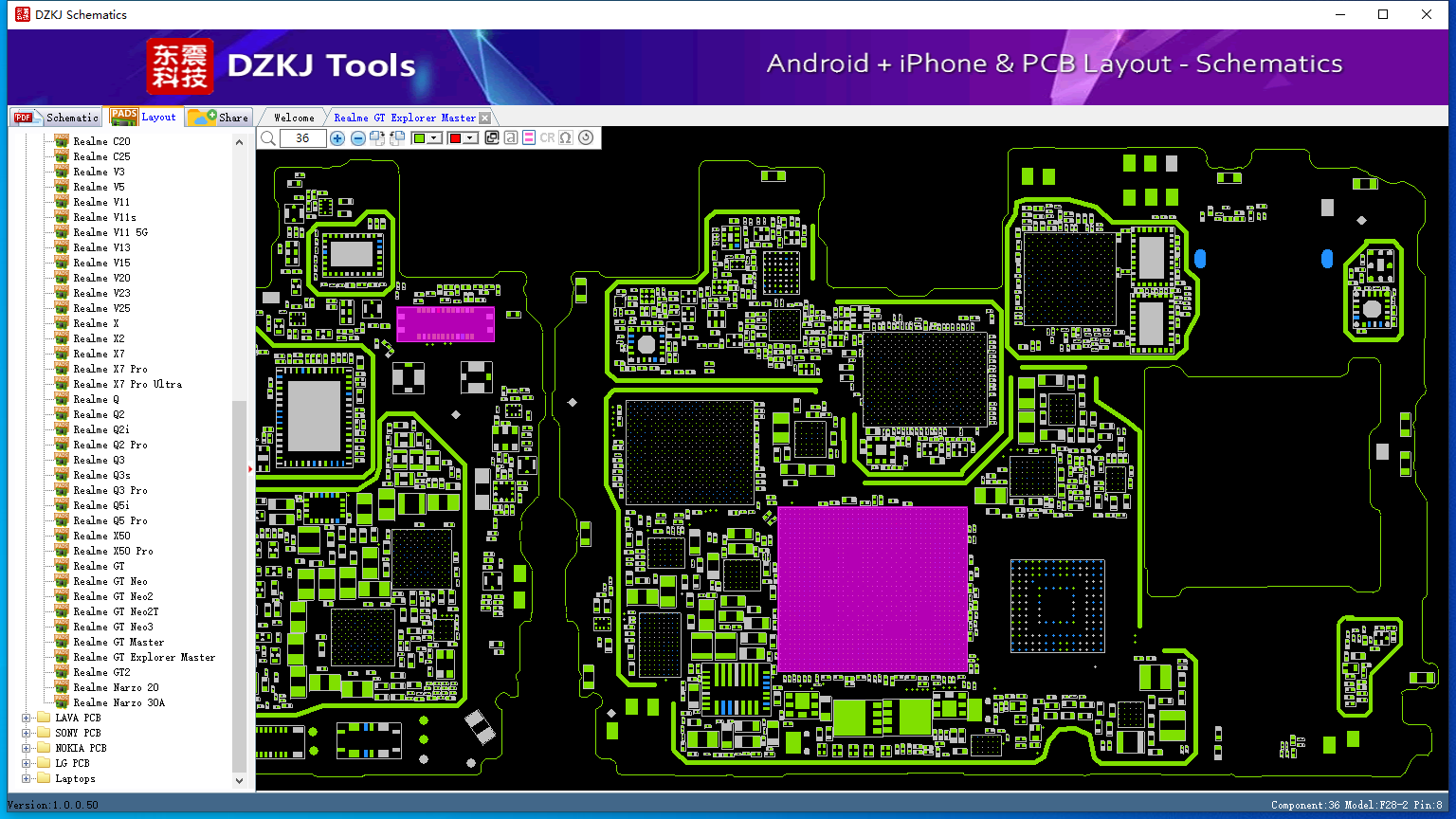Toggle the CR toolbar button
Screen dimensions: 1456x819
tap(547, 138)
